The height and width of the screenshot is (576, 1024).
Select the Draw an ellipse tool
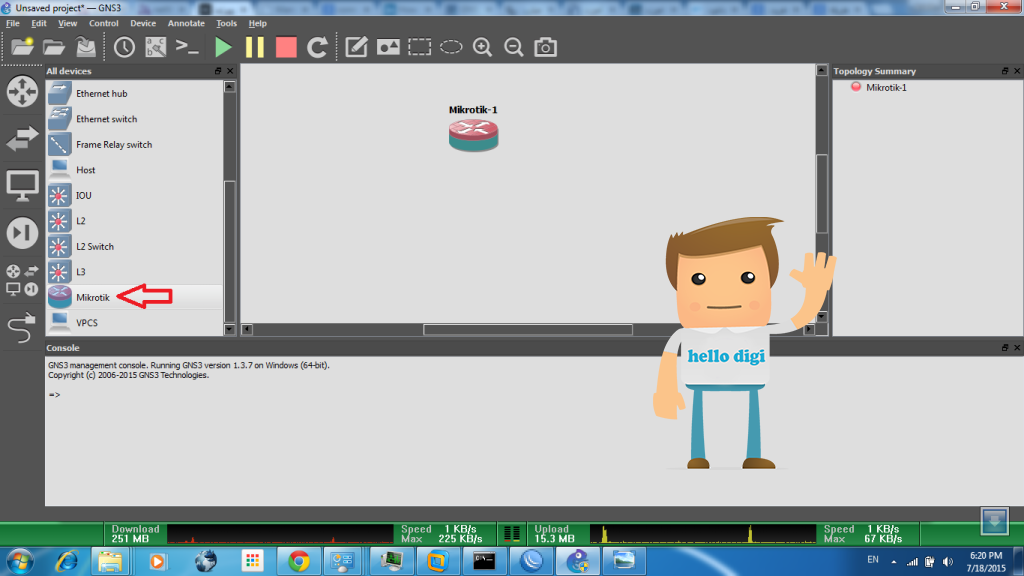pos(451,47)
